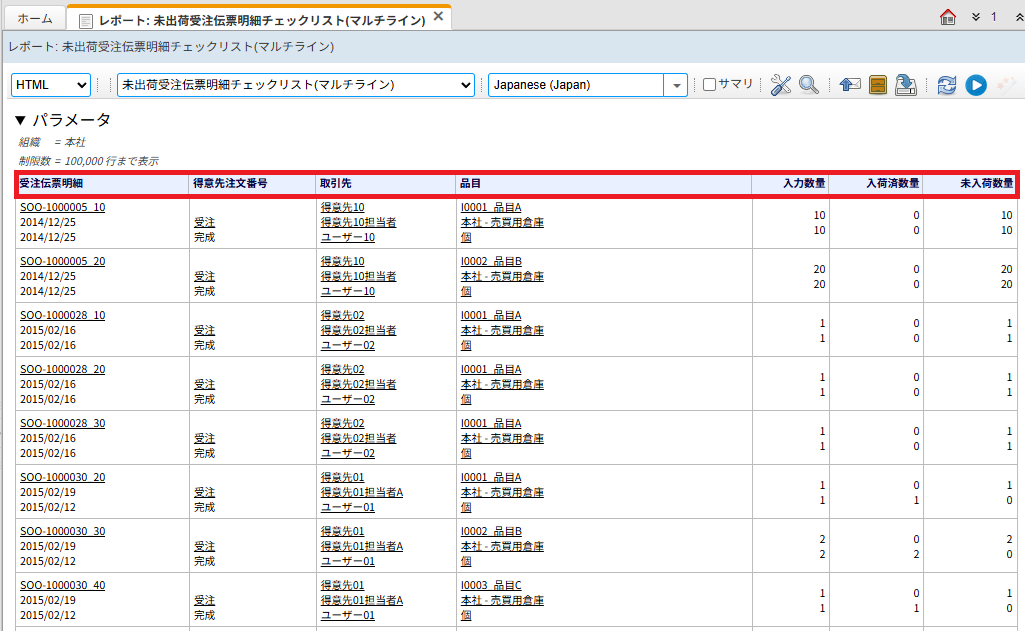This screenshot has width=1025, height=631.
Task: Open the HTML output format dropdown
Action: pyautogui.click(x=51, y=85)
